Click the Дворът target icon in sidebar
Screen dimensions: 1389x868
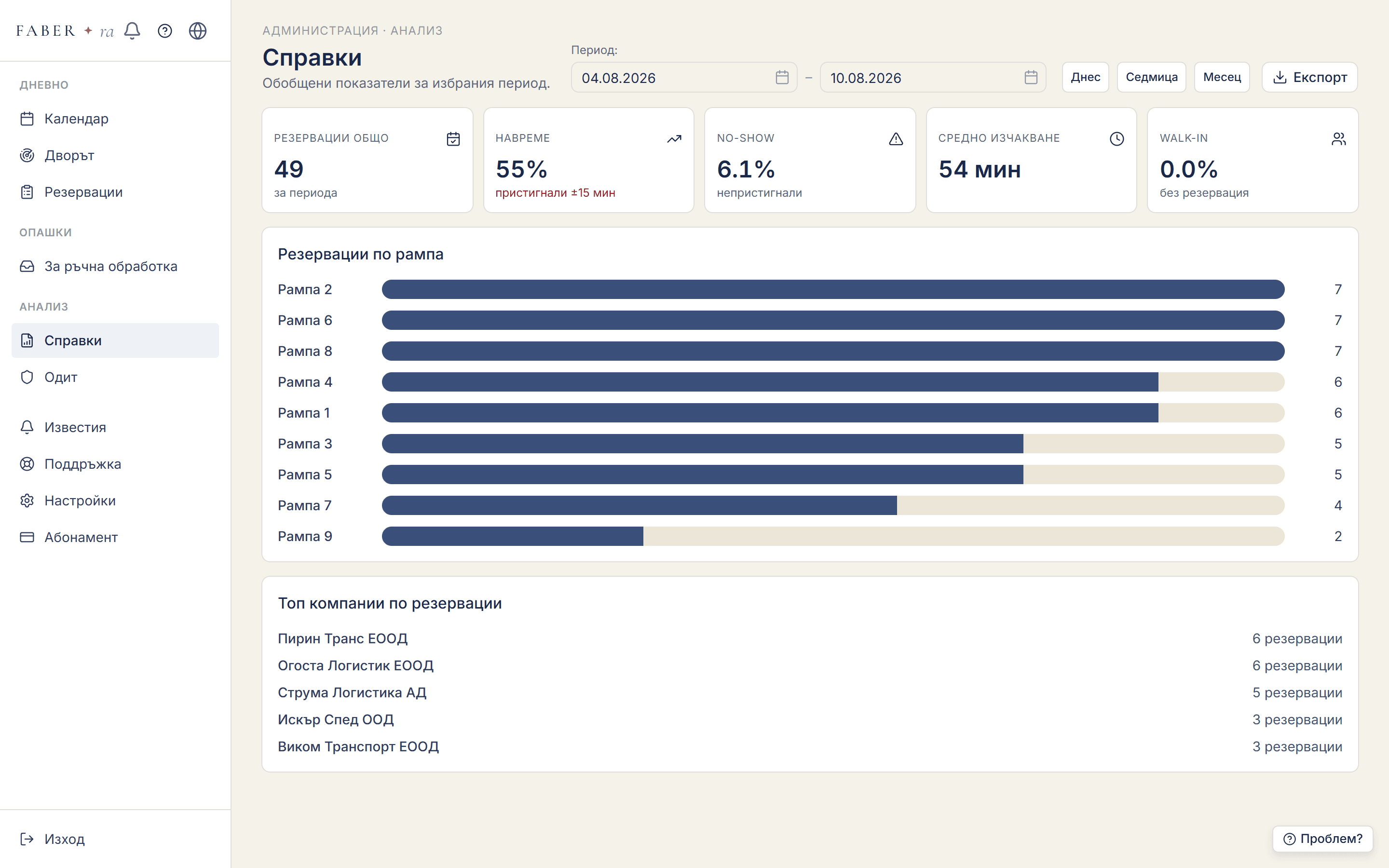[x=27, y=156]
